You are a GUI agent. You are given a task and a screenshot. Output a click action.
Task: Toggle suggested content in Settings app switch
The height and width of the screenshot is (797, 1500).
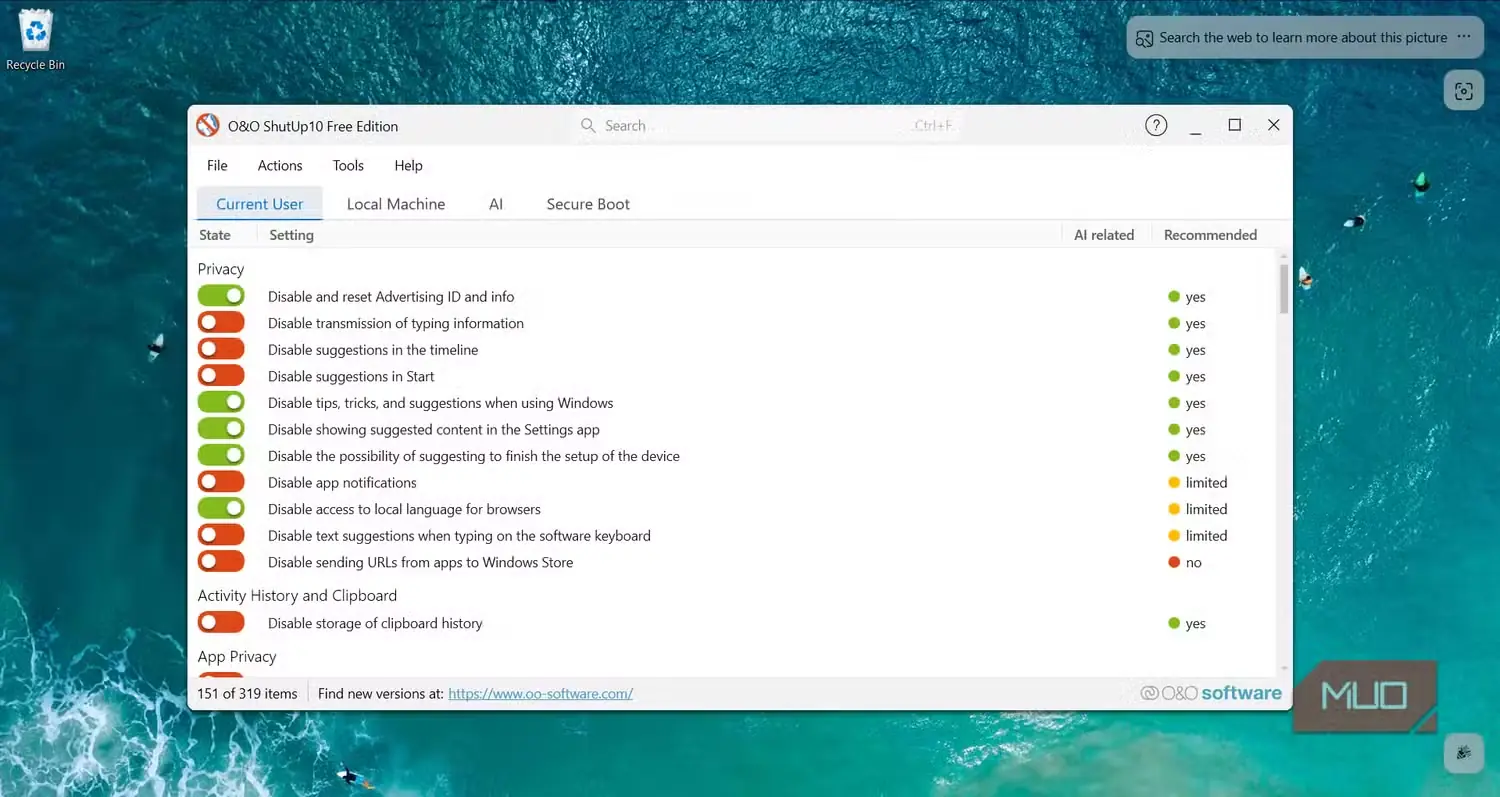(x=221, y=429)
